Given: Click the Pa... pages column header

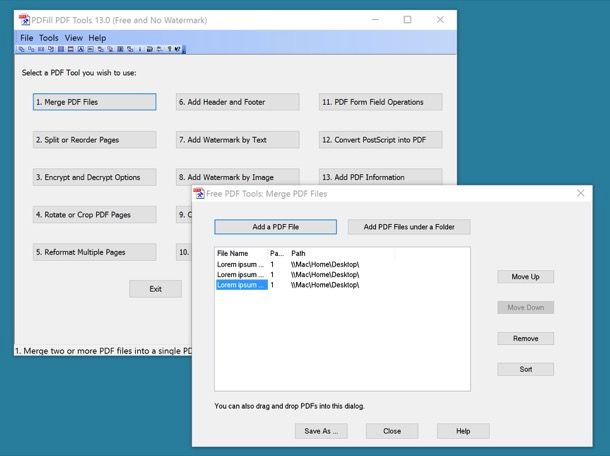Looking at the screenshot, I should click(x=277, y=253).
